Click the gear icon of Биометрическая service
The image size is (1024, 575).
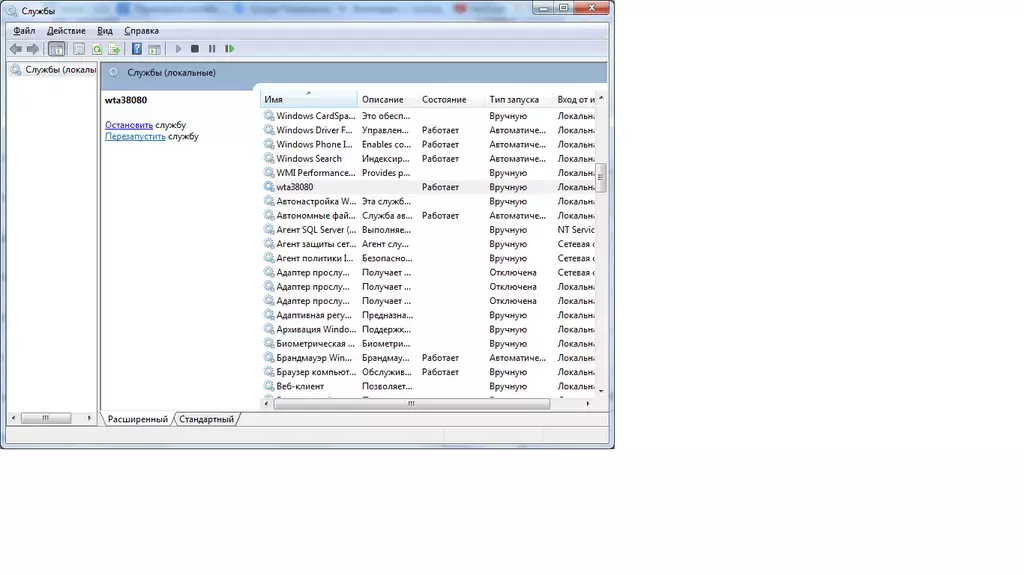click(268, 344)
